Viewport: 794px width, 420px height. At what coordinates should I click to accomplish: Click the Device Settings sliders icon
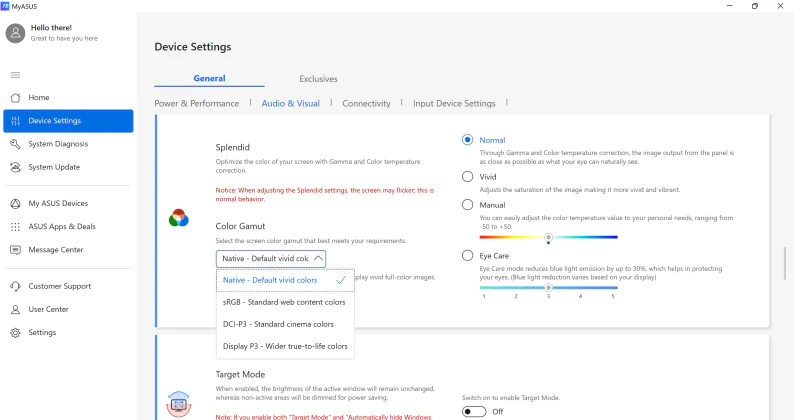tap(16, 121)
